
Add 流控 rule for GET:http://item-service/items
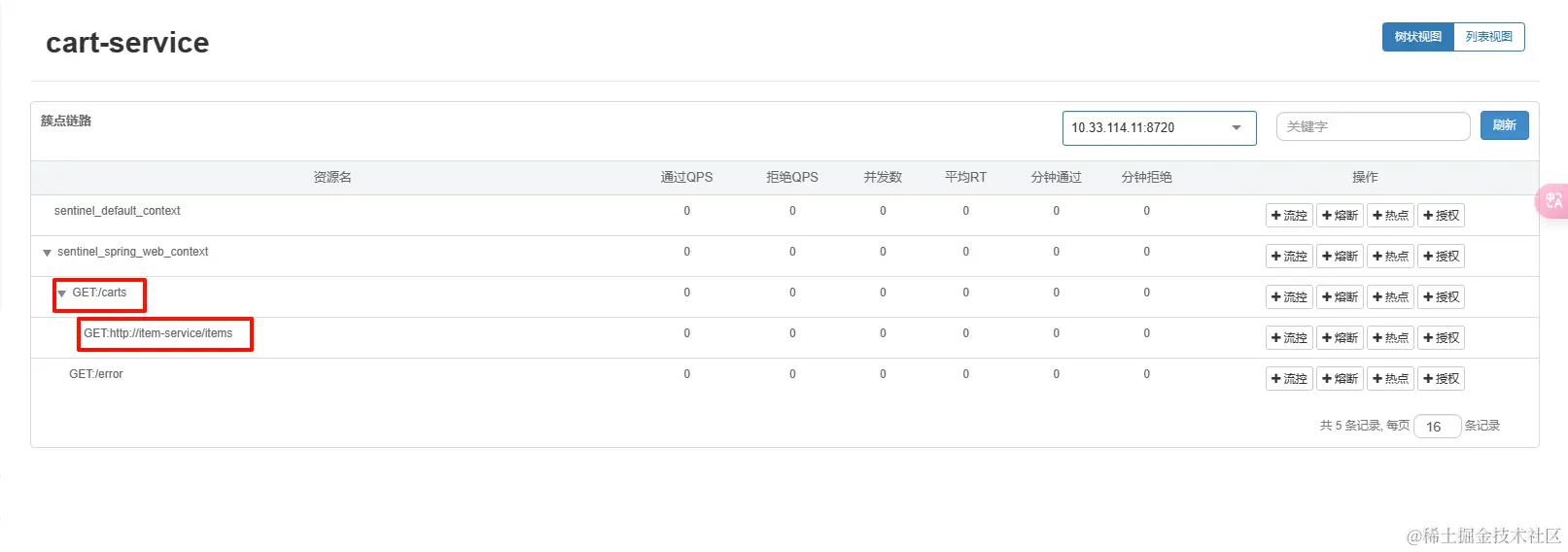(1289, 338)
